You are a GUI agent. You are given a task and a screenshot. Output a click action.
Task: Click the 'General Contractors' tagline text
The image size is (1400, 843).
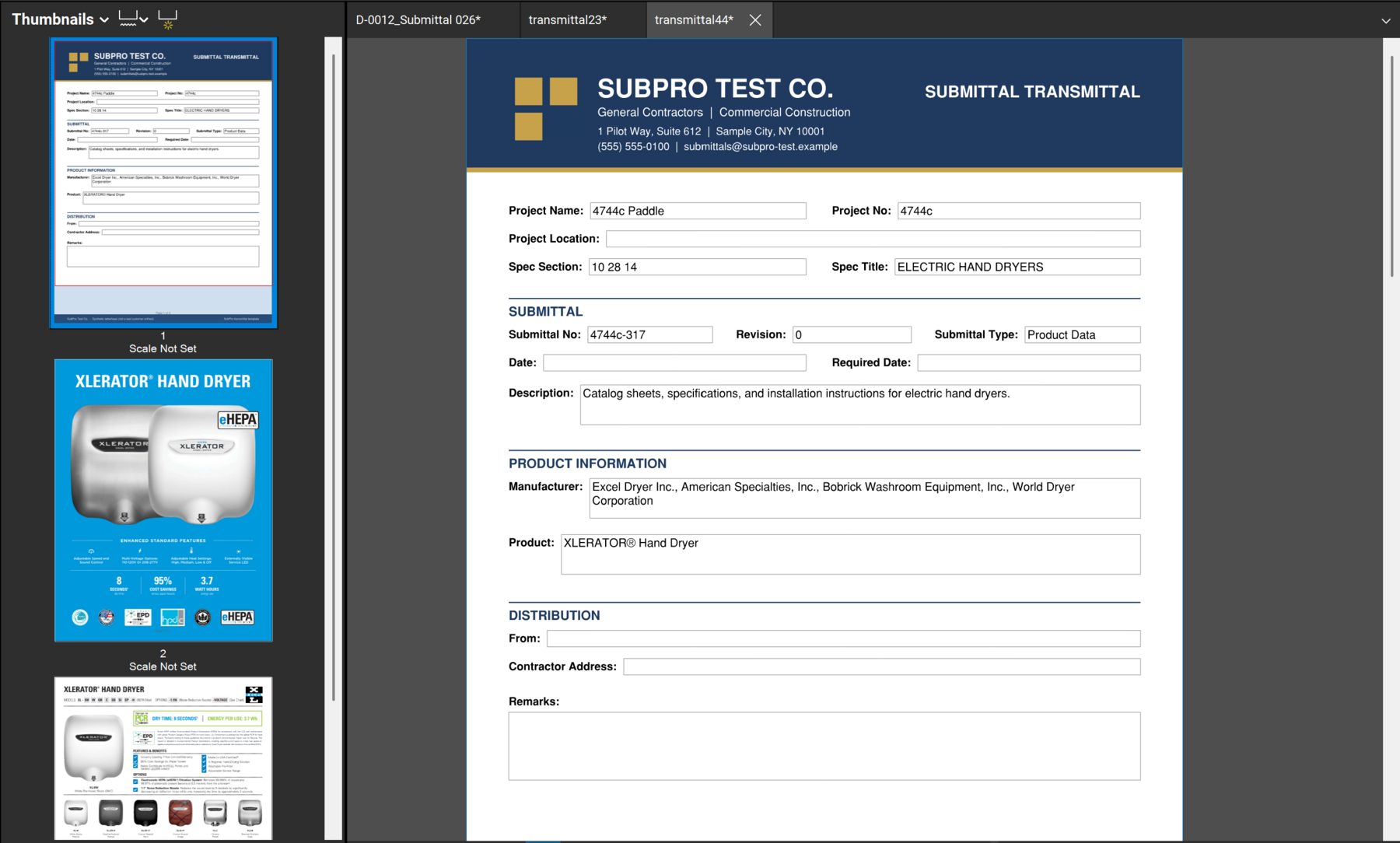649,112
